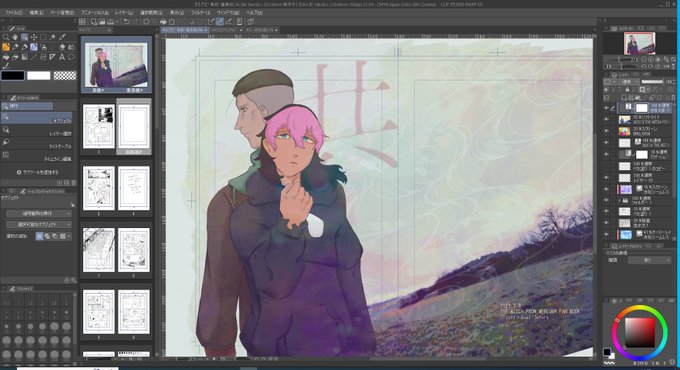
Task: Hide the 20% Soft light layer
Action: pyautogui.click(x=606, y=120)
